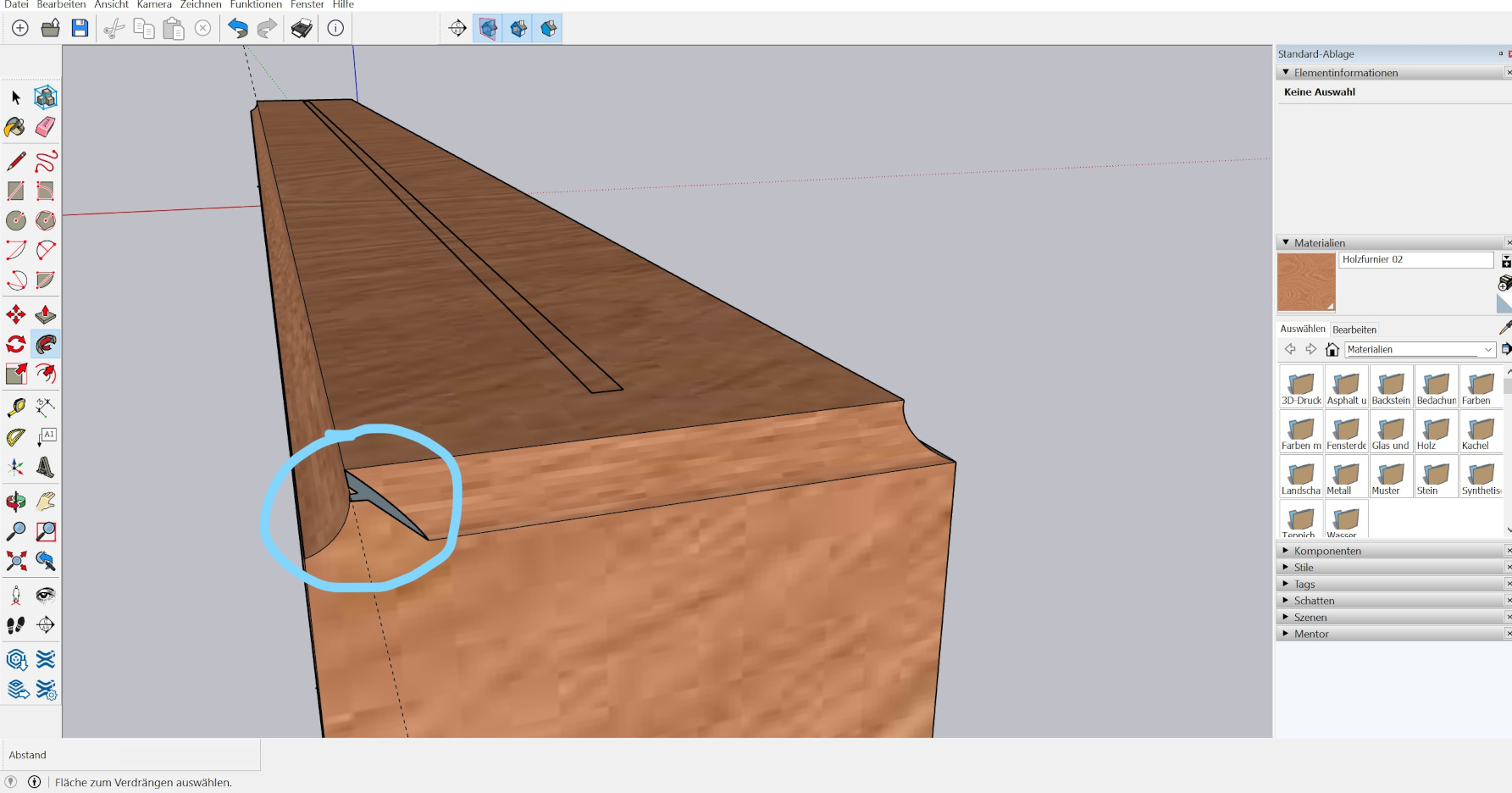1512x793 pixels.
Task: Open the Metall materials folder
Action: click(x=1346, y=477)
